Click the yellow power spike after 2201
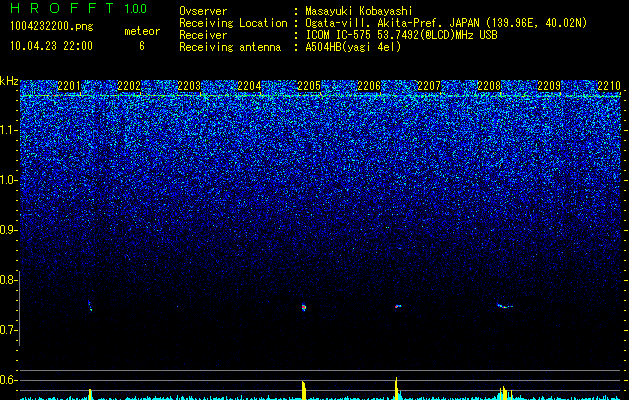629x400 pixels. pyautogui.click(x=90, y=394)
